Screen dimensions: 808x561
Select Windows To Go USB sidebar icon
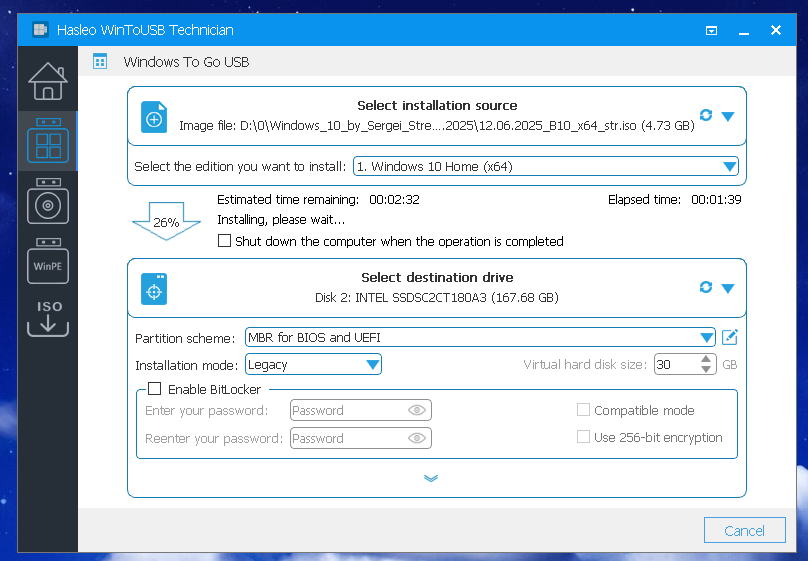47,142
